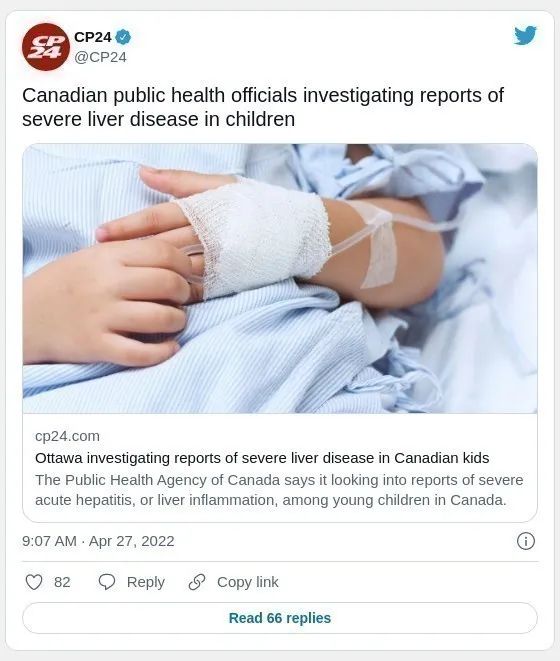Open the tweet info circle icon
Image resolution: width=560 pixels, height=661 pixels.
(526, 541)
